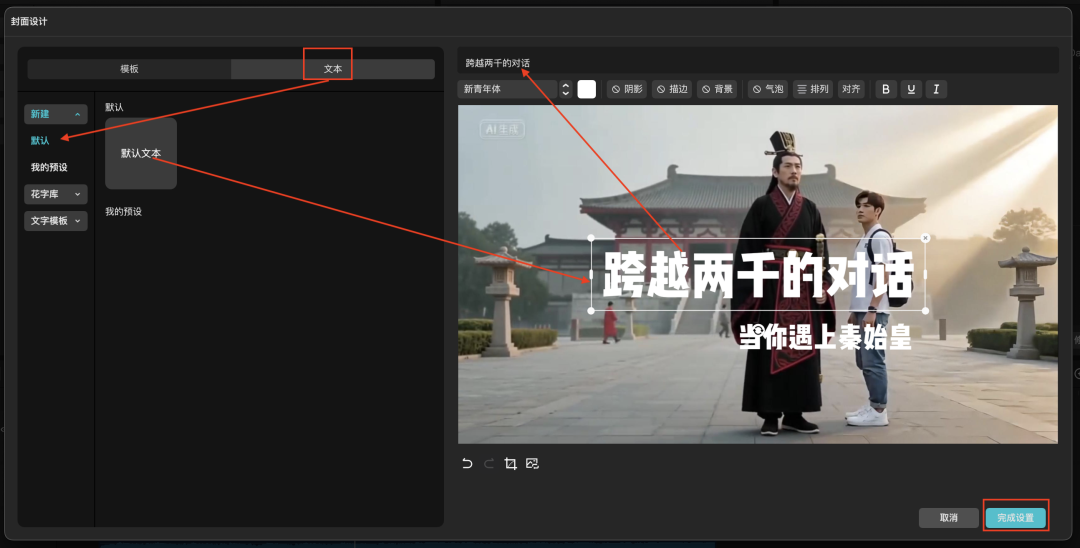Click the replace image icon
The width and height of the screenshot is (1080, 548).
532,463
